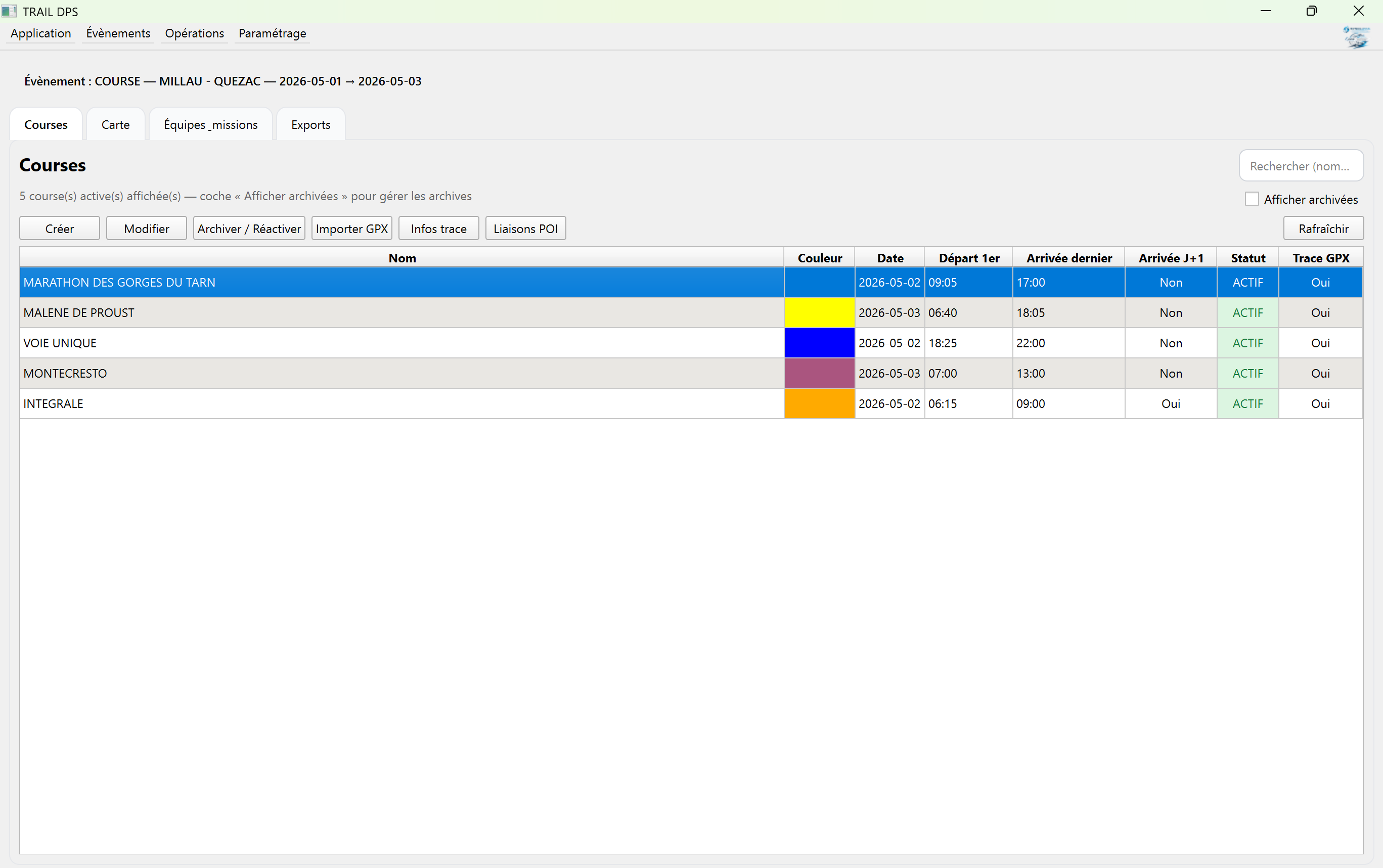Switch to the Carte tab
1383x868 pixels.
(x=115, y=124)
